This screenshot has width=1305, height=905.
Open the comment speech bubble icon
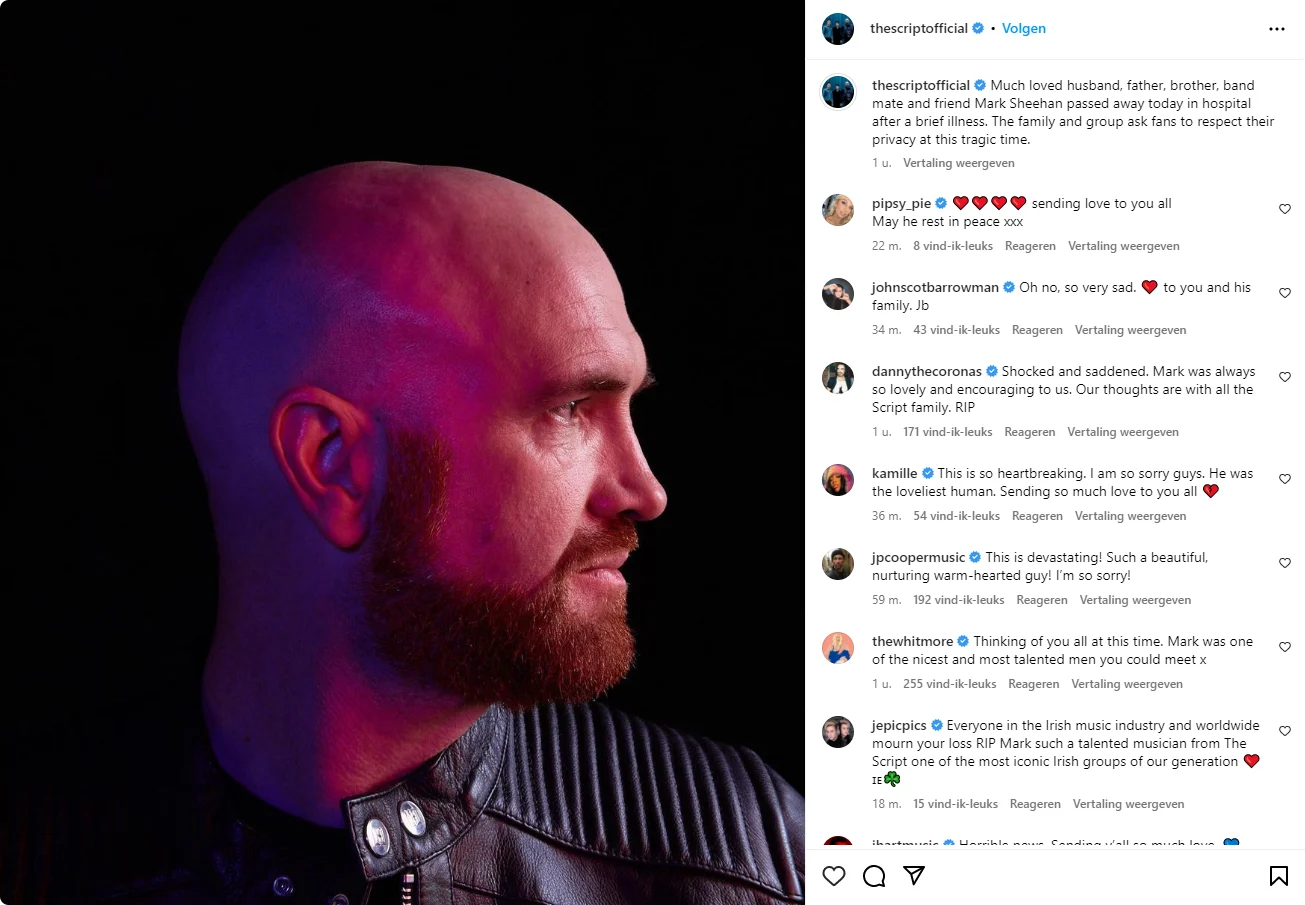pos(874,876)
